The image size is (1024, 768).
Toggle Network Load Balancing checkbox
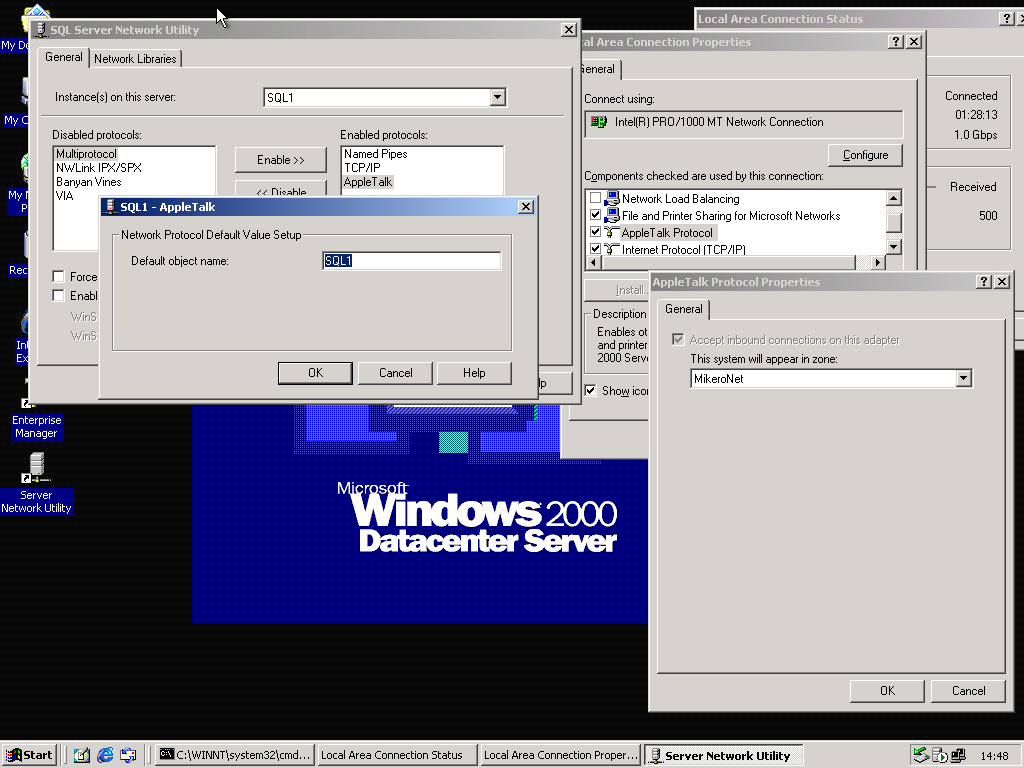click(595, 197)
